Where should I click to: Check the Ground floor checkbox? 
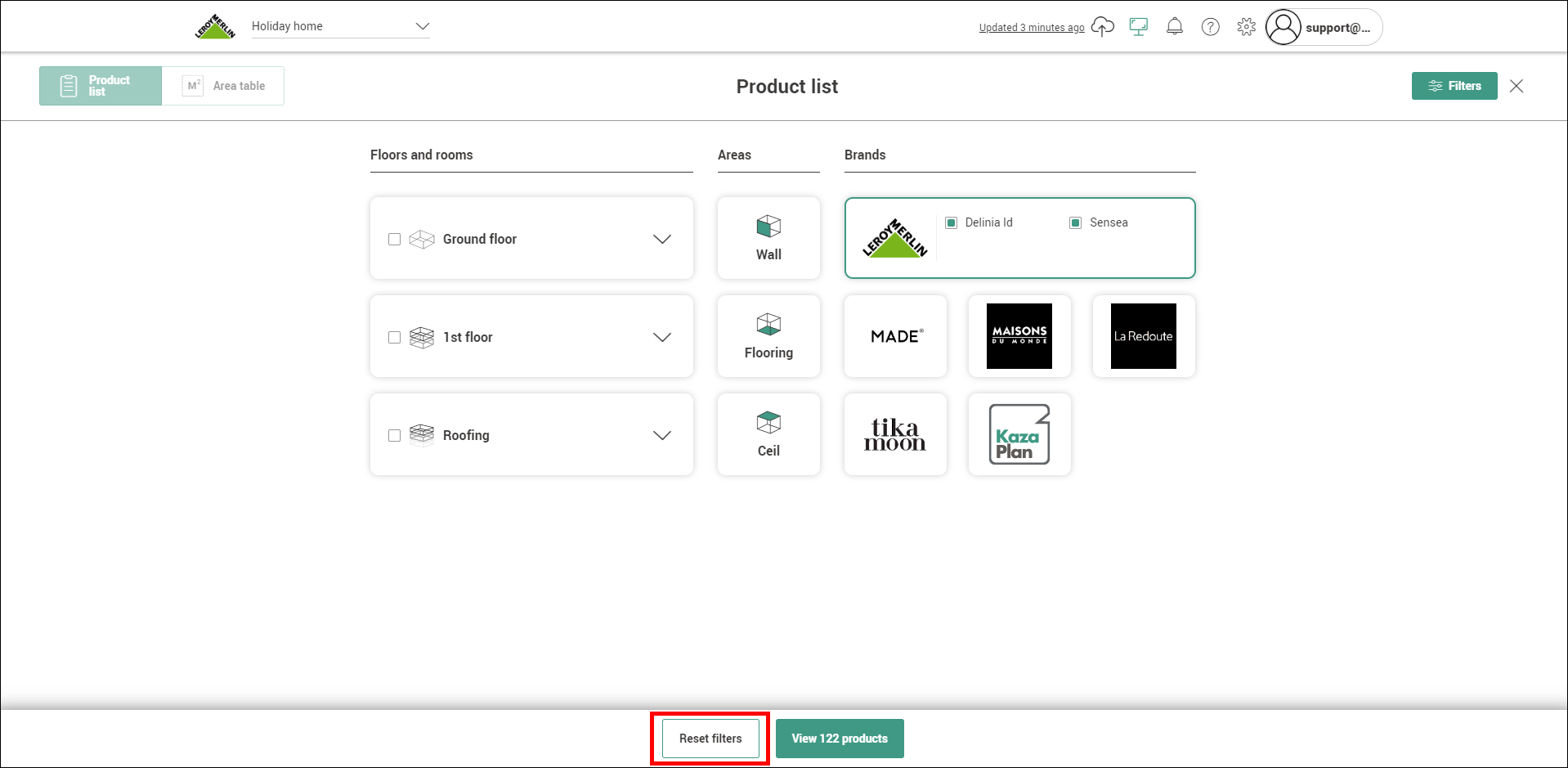pyautogui.click(x=394, y=239)
